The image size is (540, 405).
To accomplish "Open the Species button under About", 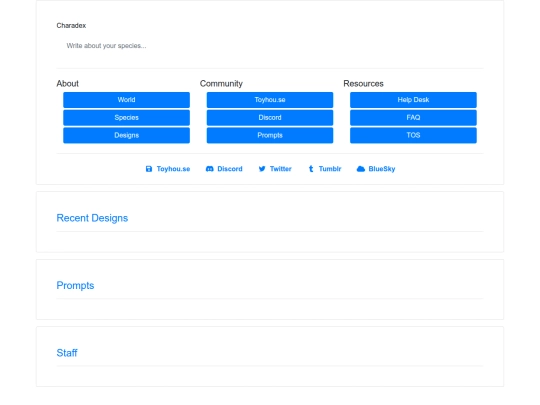I will (x=126, y=118).
